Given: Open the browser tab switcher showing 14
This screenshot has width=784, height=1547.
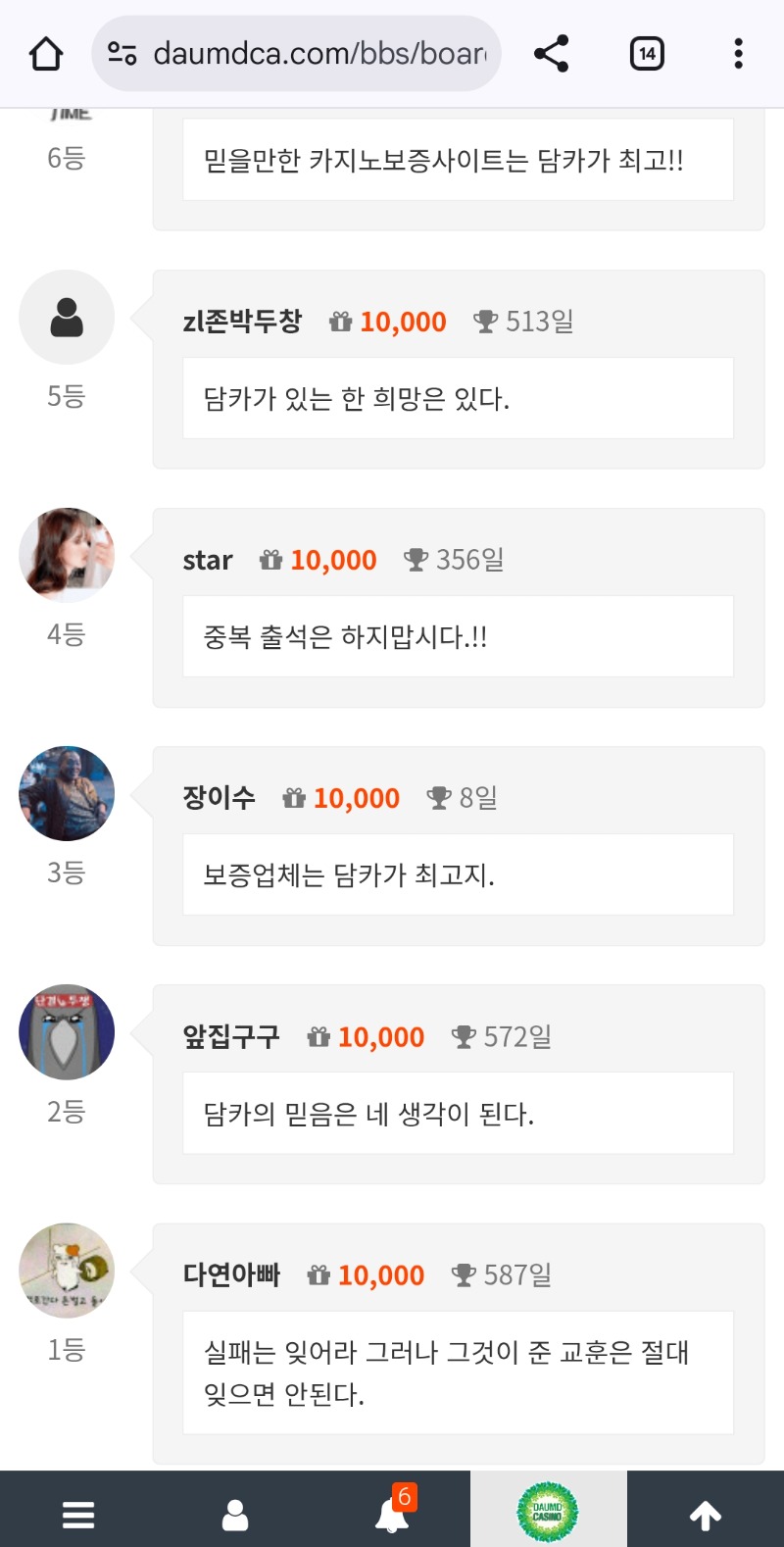Looking at the screenshot, I should [x=647, y=54].
